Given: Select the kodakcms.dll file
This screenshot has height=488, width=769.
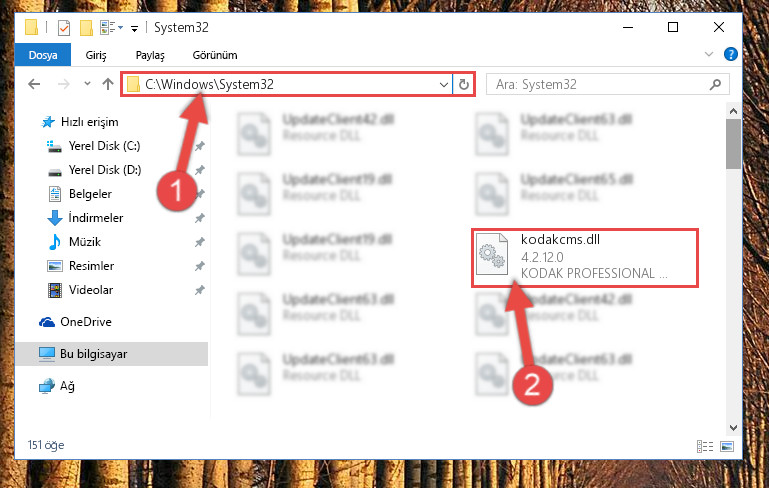Looking at the screenshot, I should pyautogui.click(x=585, y=257).
